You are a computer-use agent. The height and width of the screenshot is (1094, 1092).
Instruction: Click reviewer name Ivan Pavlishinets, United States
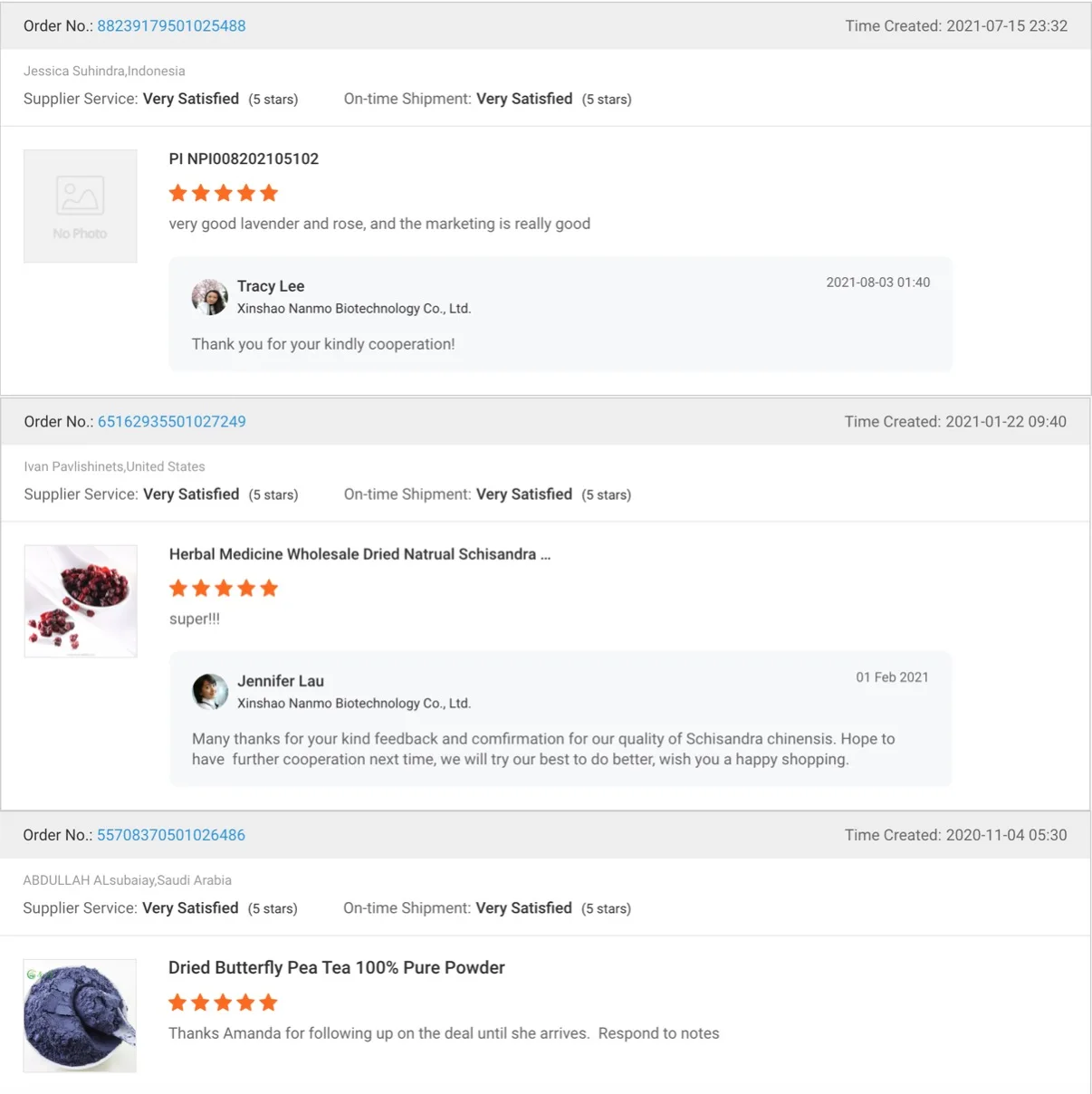tap(114, 467)
